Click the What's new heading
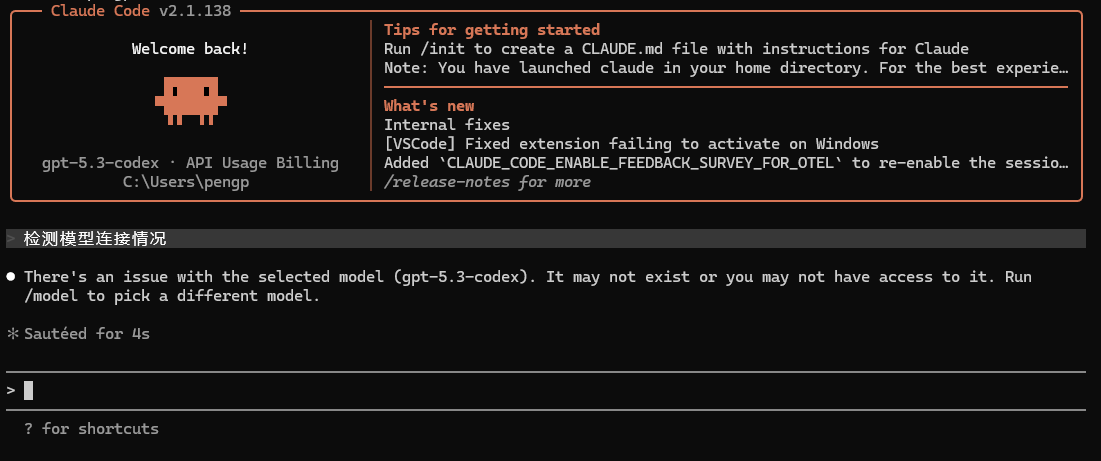 [x=429, y=107]
